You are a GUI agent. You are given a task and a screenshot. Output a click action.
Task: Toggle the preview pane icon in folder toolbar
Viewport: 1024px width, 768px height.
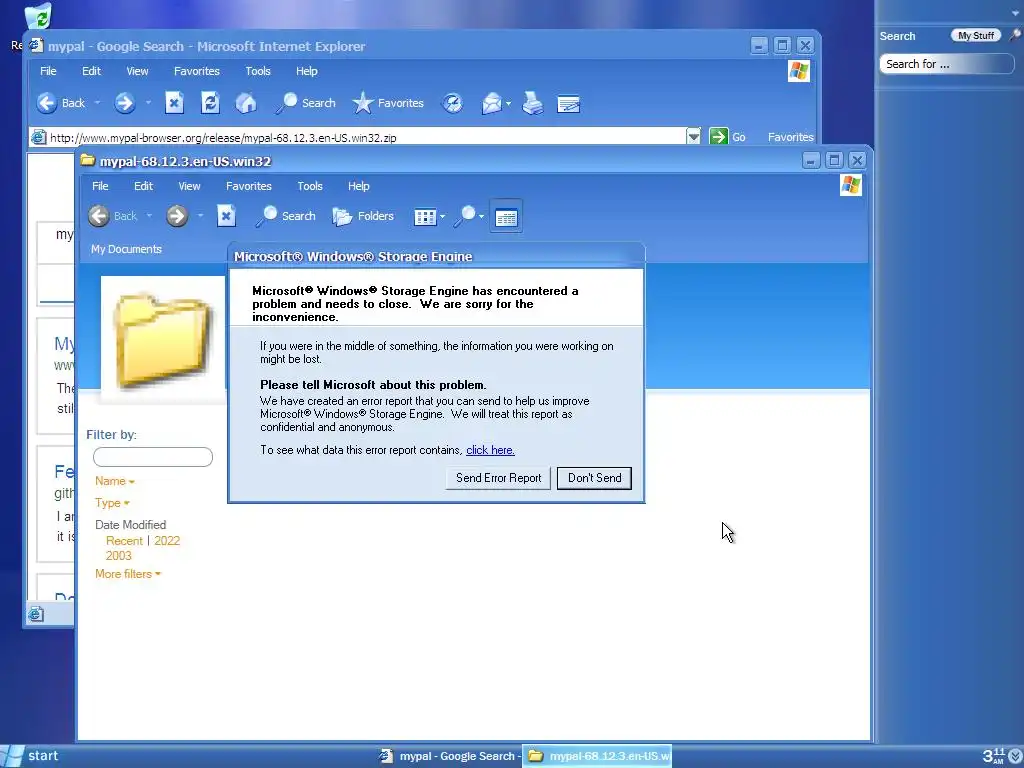point(506,216)
